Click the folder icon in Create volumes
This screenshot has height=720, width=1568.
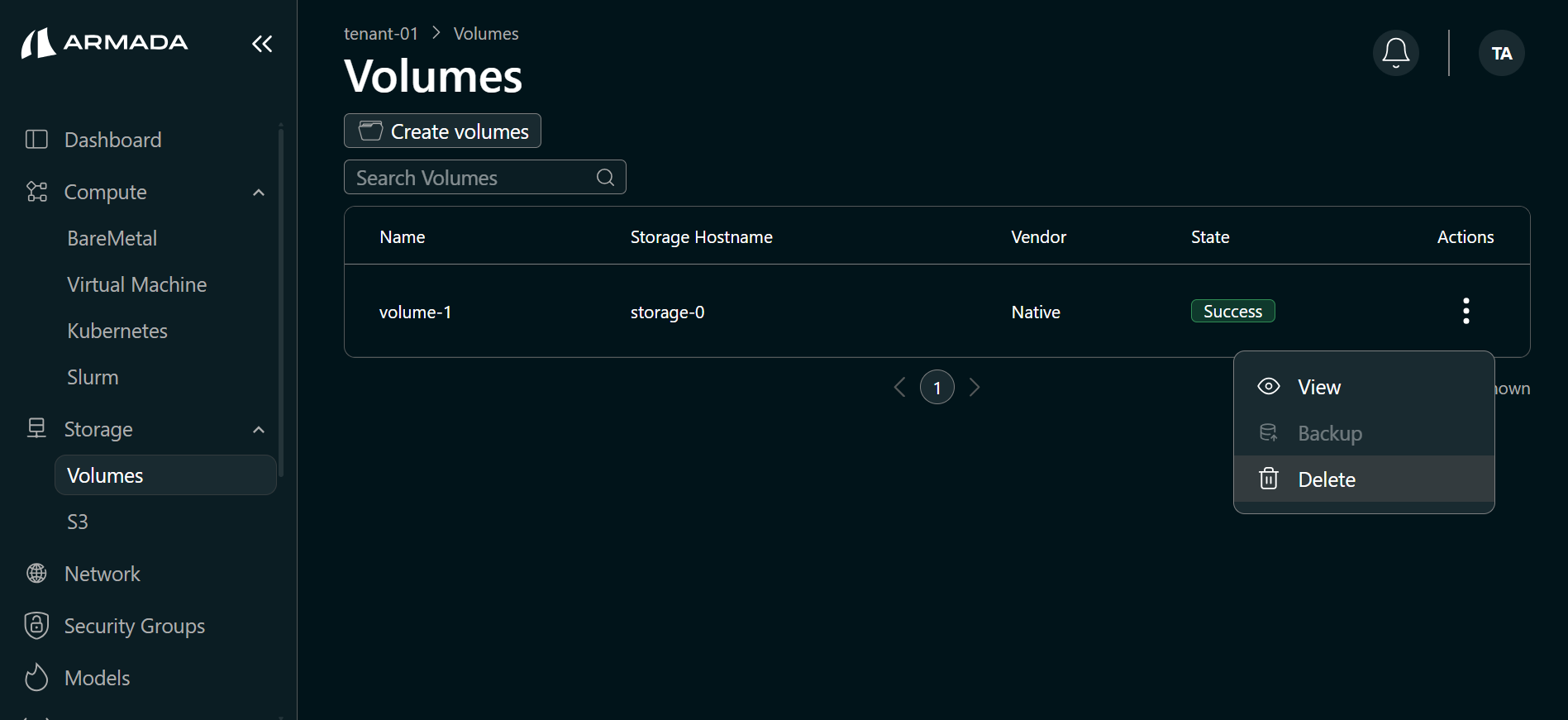[x=370, y=131]
